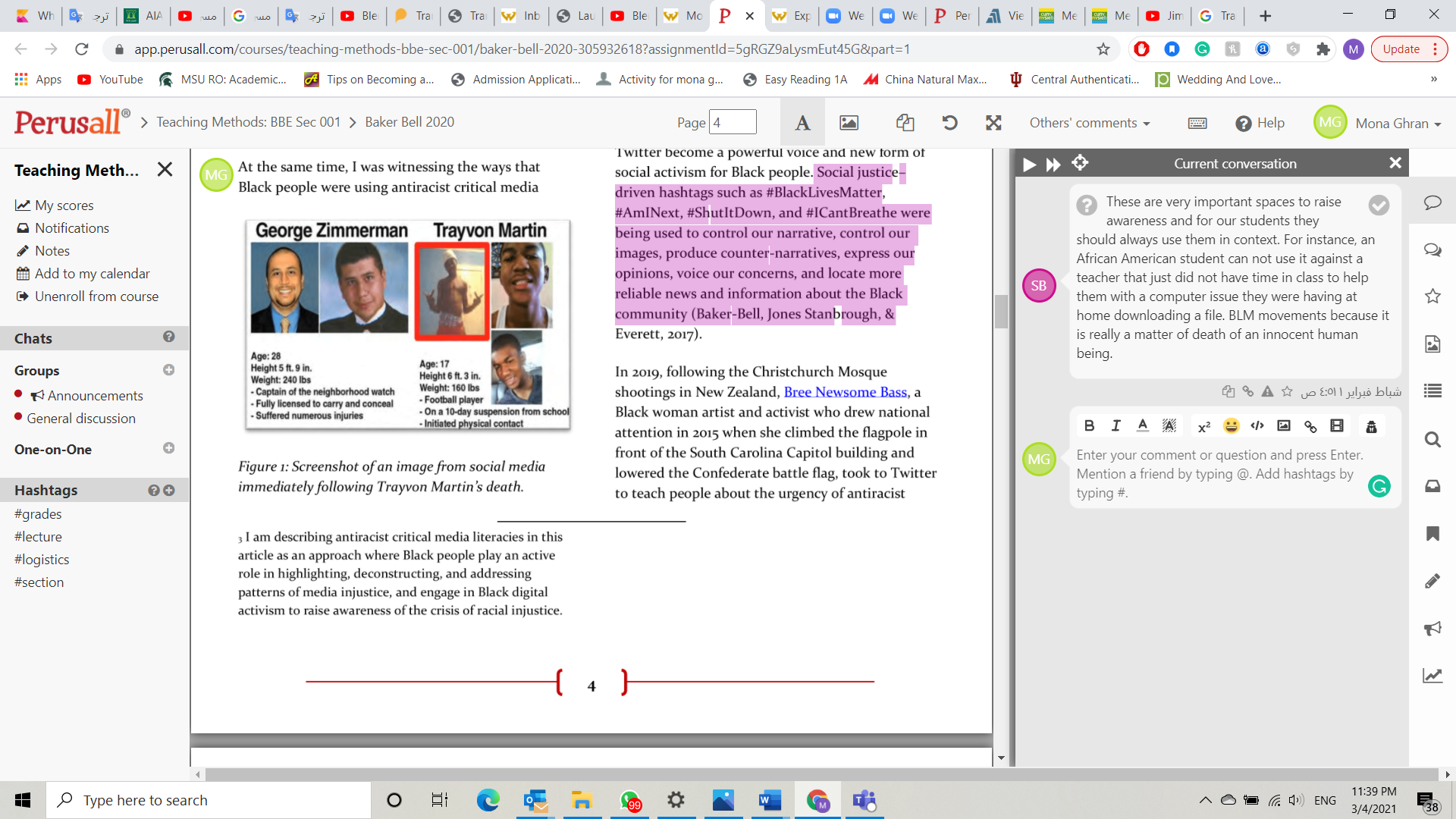
Task: Toggle the upvote checkmark on SB's comment
Action: pyautogui.click(x=1379, y=205)
